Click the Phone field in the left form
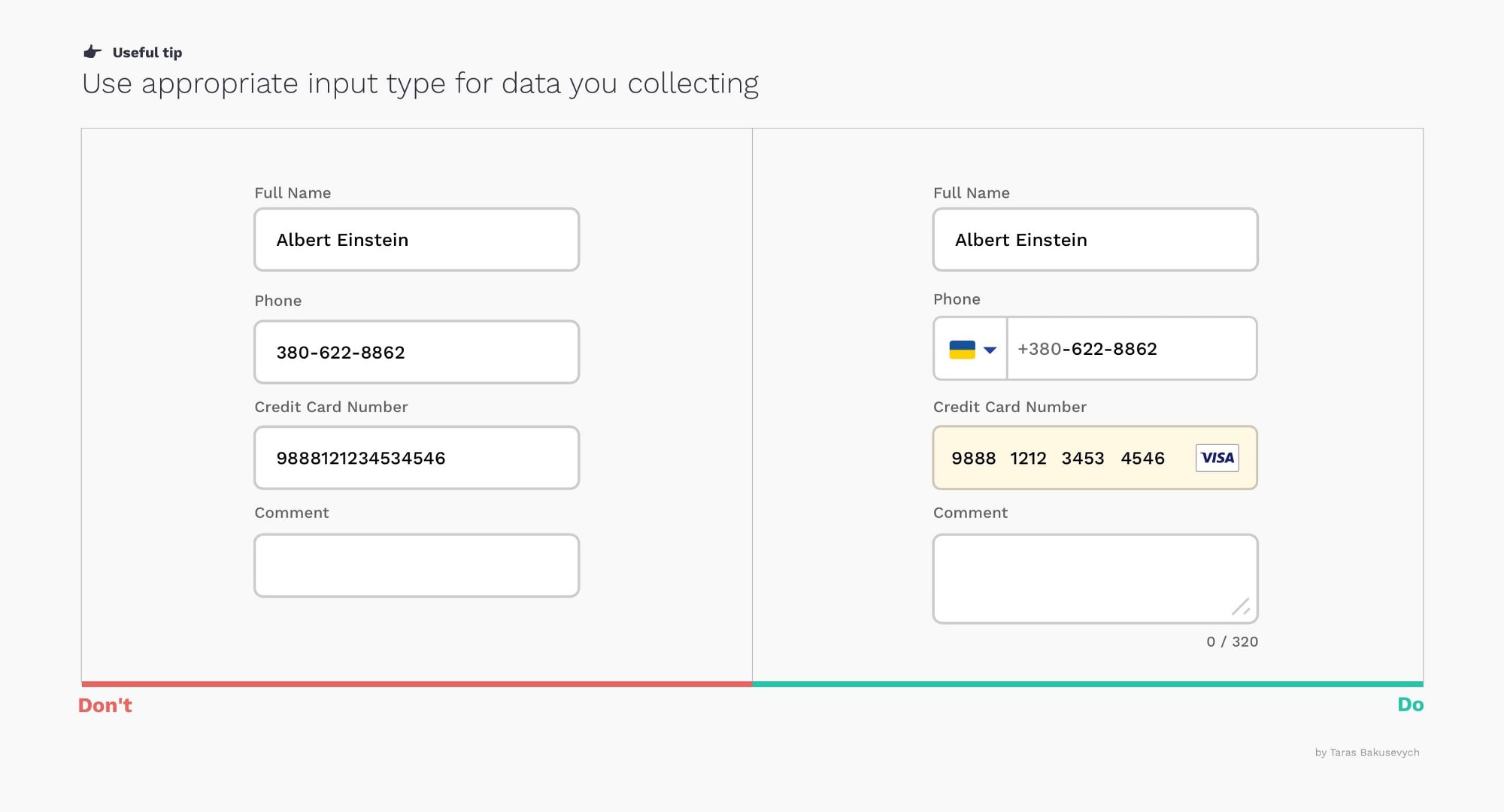The width and height of the screenshot is (1504, 812). (x=416, y=351)
